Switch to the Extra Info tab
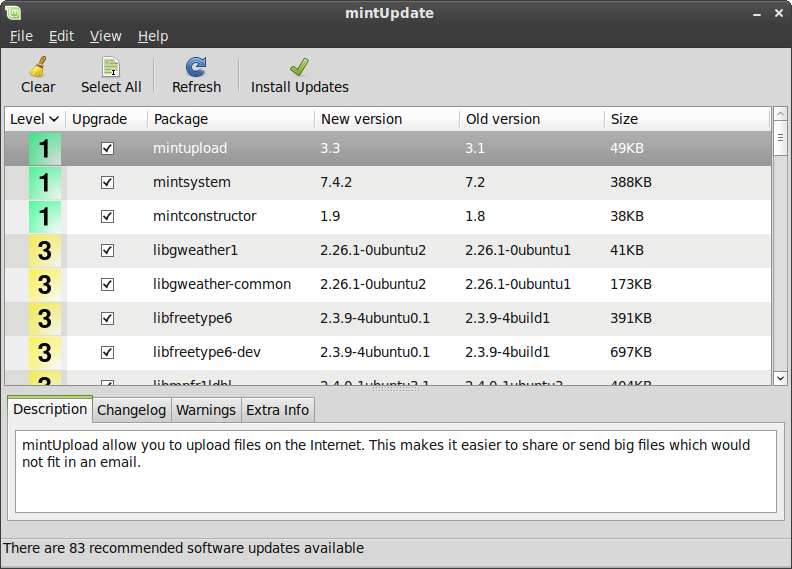 277,410
